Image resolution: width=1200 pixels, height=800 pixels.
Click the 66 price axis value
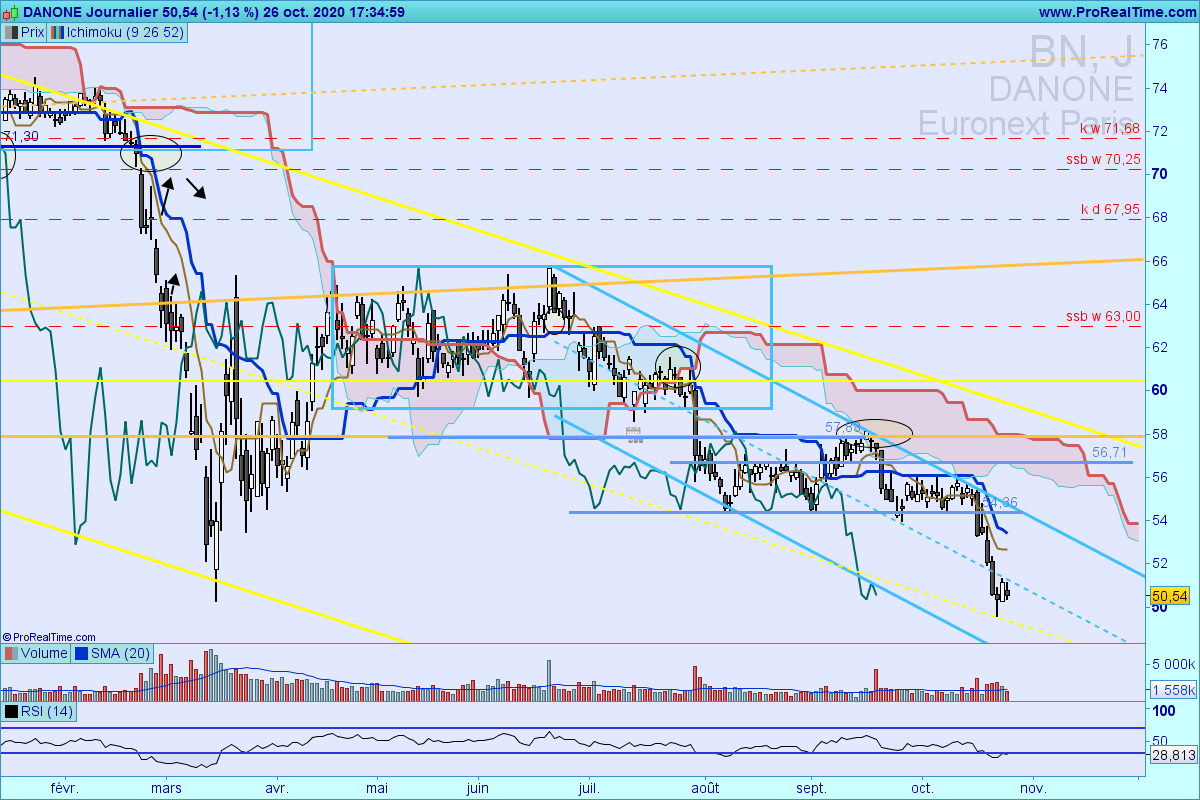(x=1160, y=261)
